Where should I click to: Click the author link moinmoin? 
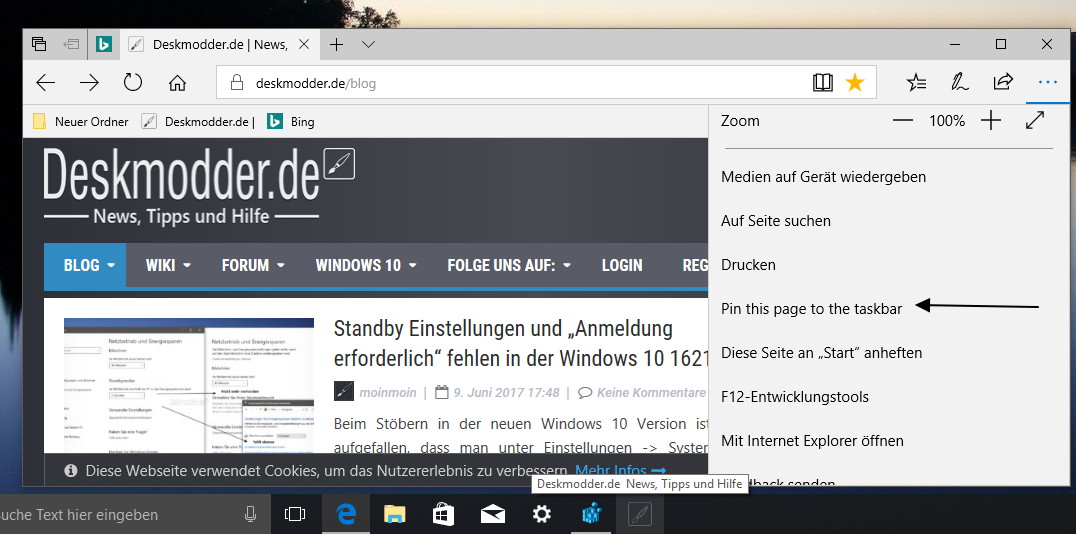click(x=386, y=393)
